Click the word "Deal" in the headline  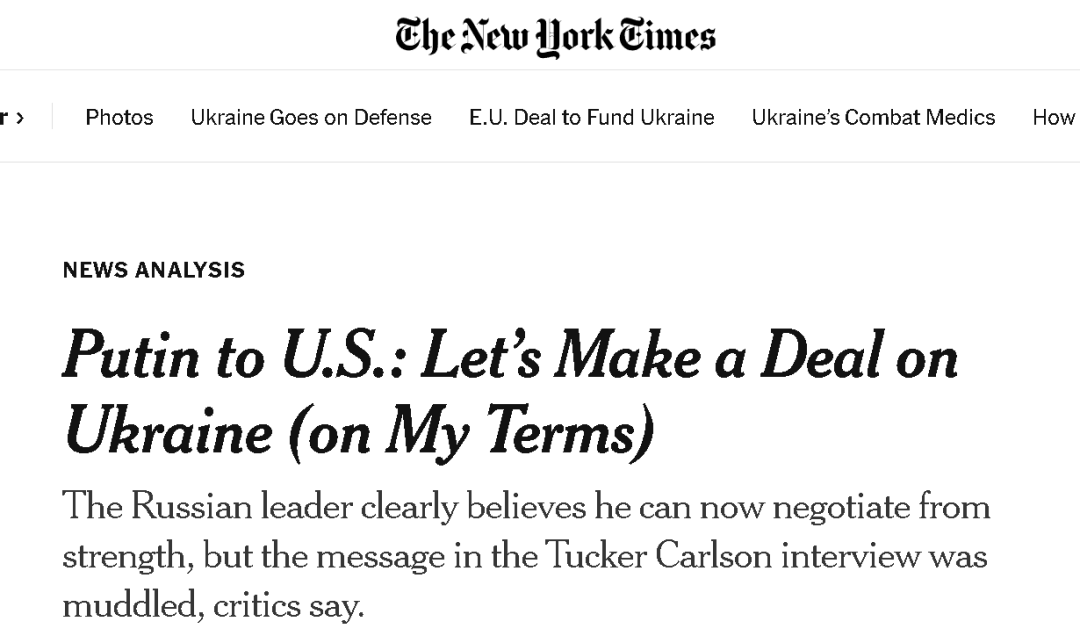[822, 356]
